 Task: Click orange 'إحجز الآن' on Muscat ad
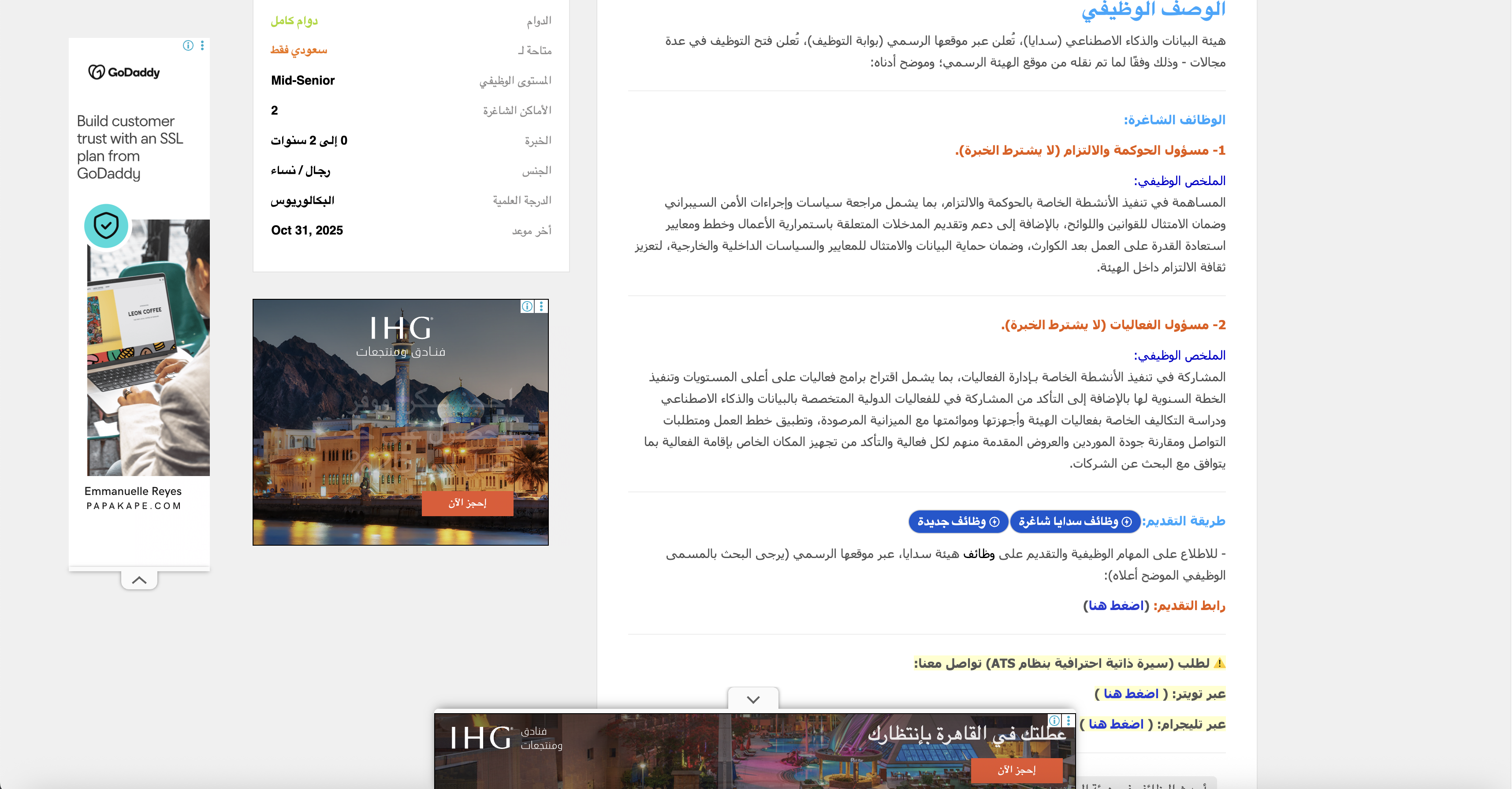pyautogui.click(x=467, y=503)
